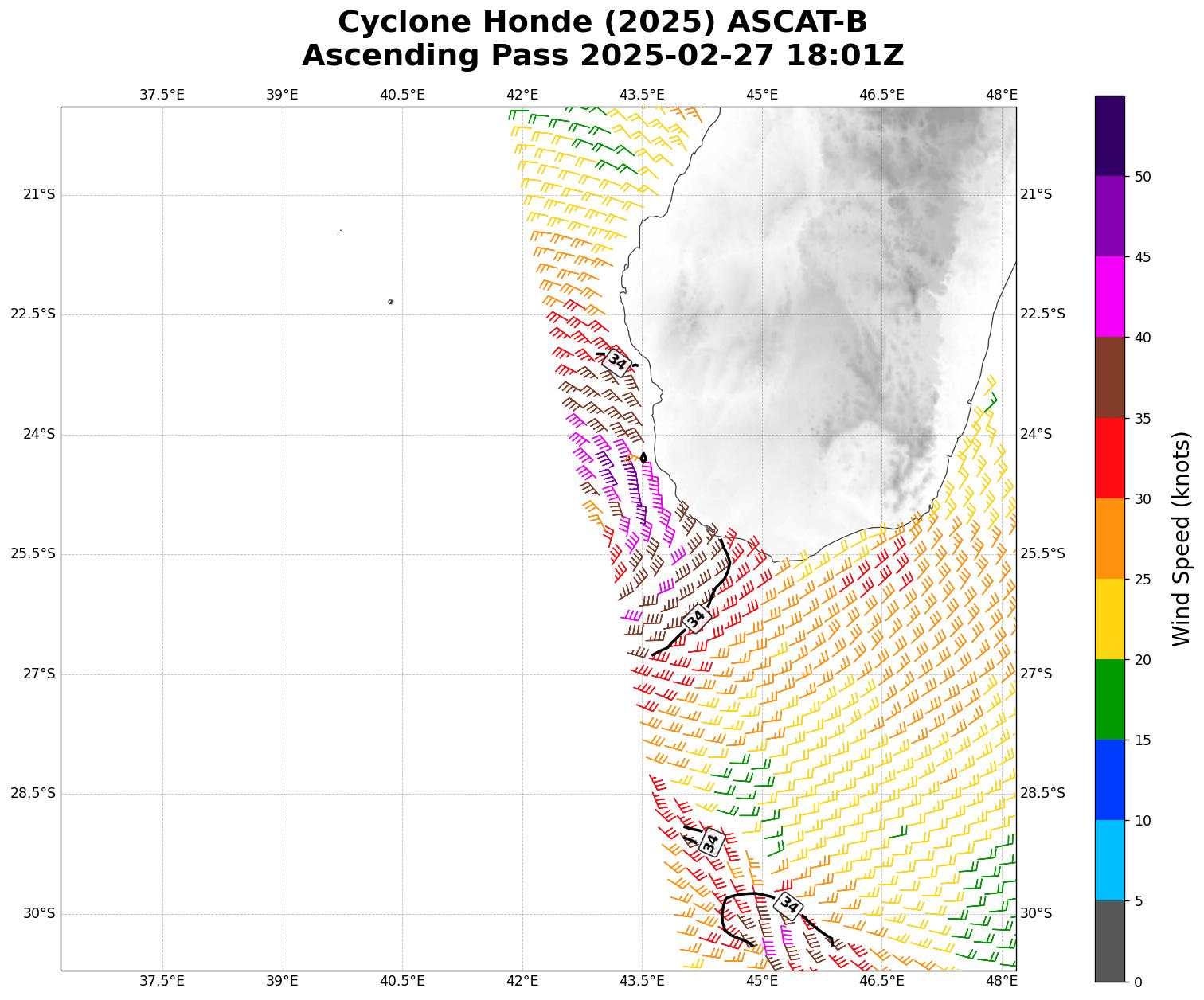Click the violet 45-50 knots color band
The width and height of the screenshot is (1204, 1000).
click(x=1109, y=216)
